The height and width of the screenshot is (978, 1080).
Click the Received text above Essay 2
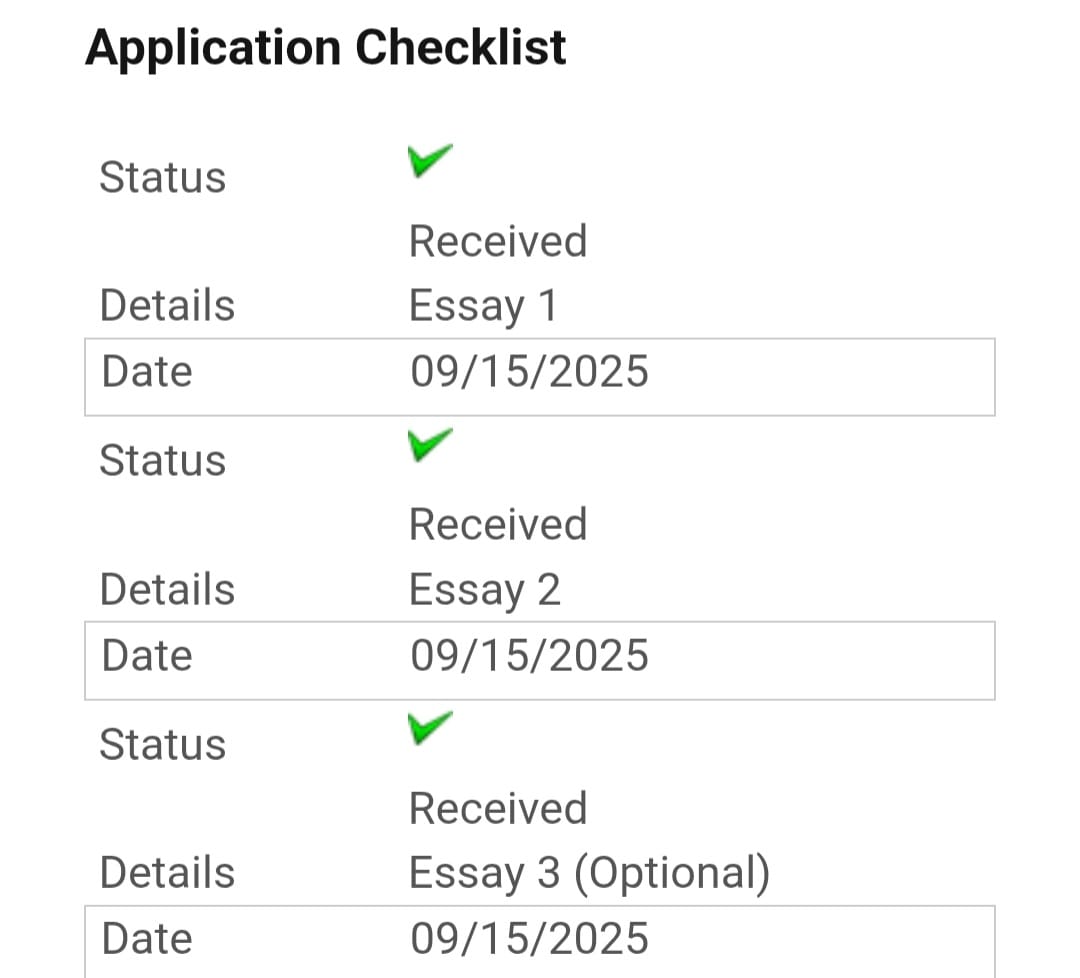coord(498,524)
